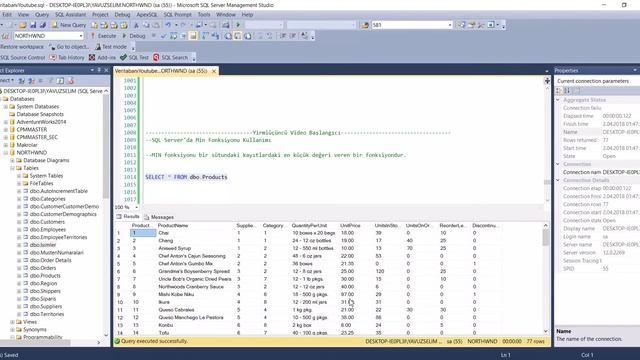Select the Name property row
This screenshot has width=640, height=360.
coord(597,132)
